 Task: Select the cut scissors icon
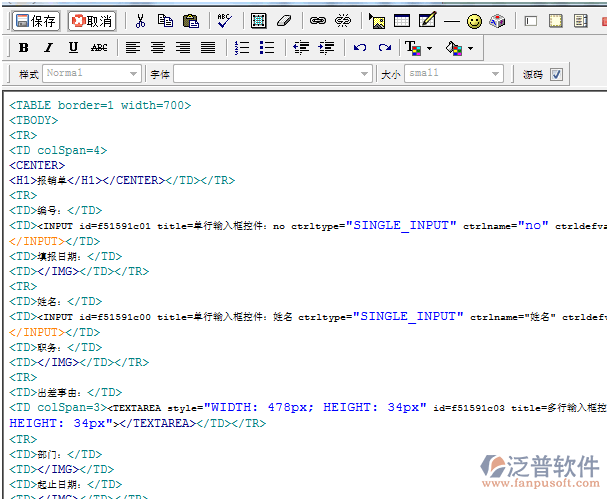[141, 21]
